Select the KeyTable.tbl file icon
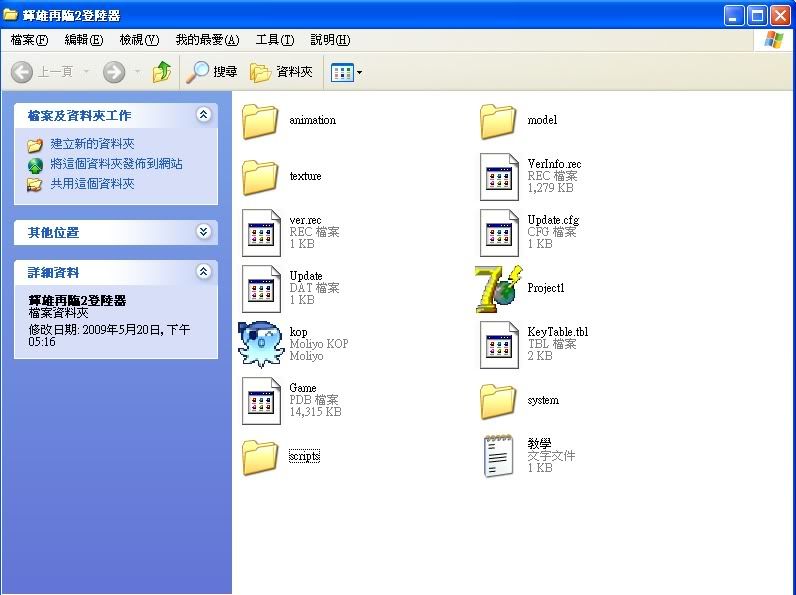796x595 pixels. tap(498, 345)
